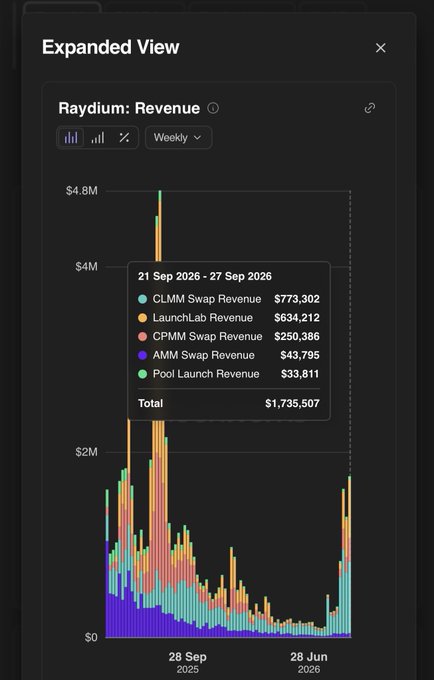The height and width of the screenshot is (680, 434).
Task: Click the $634,212 value
Action: click(297, 317)
